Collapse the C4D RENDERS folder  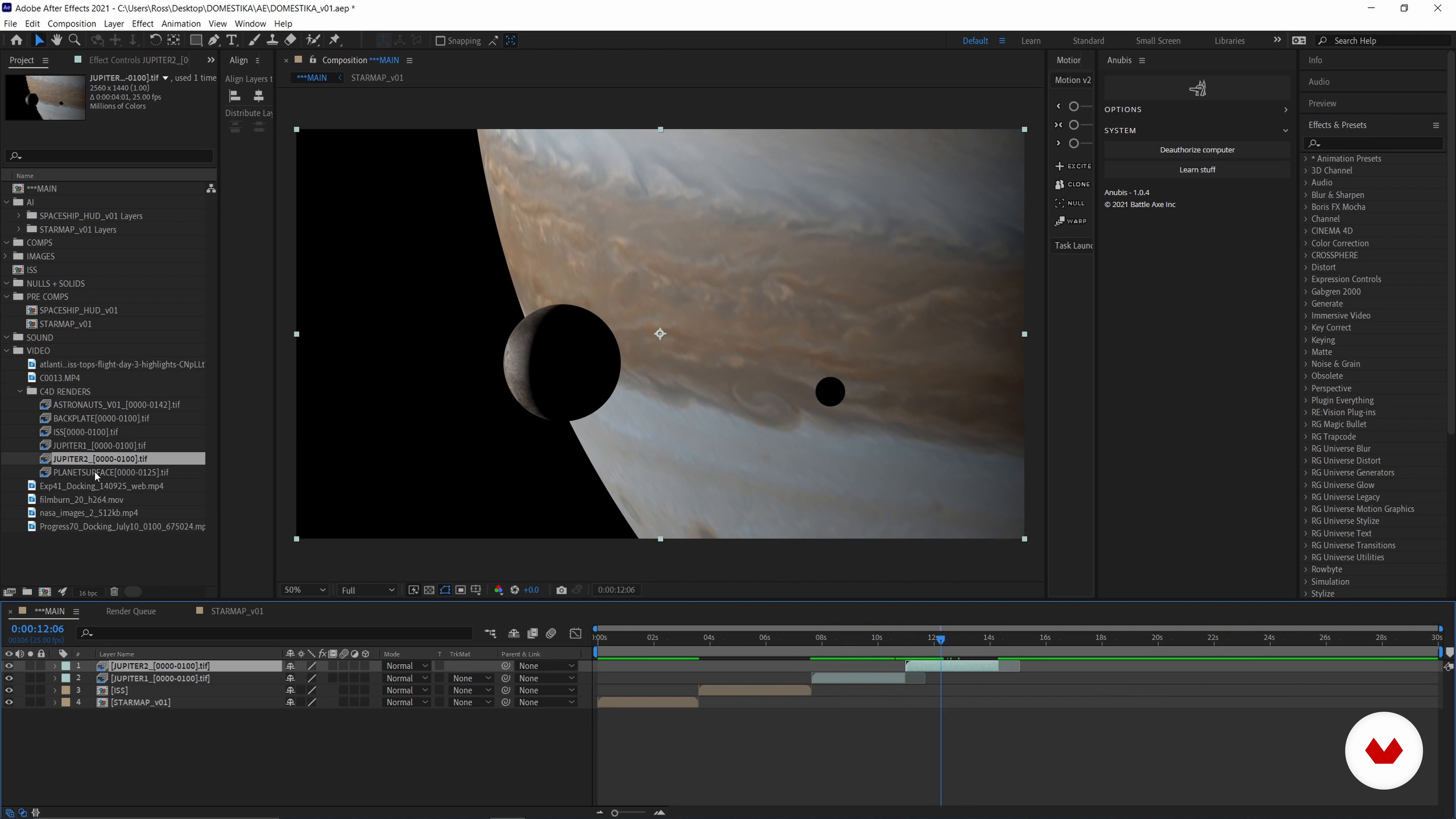coord(20,391)
